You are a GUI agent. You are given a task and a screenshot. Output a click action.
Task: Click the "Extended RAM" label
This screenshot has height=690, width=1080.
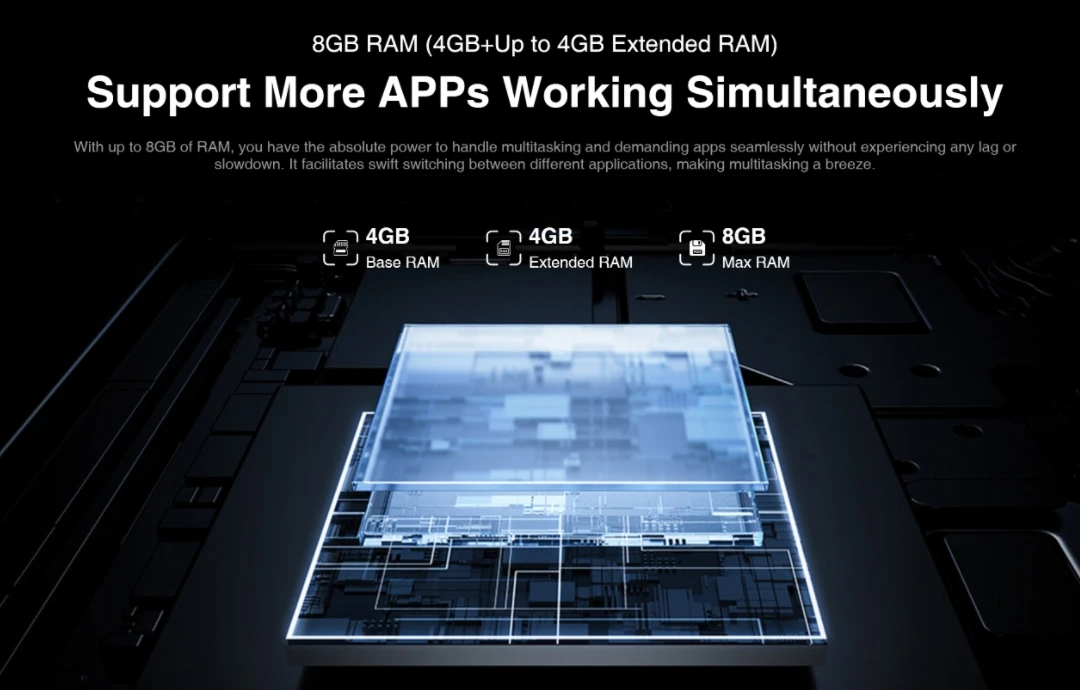(581, 262)
